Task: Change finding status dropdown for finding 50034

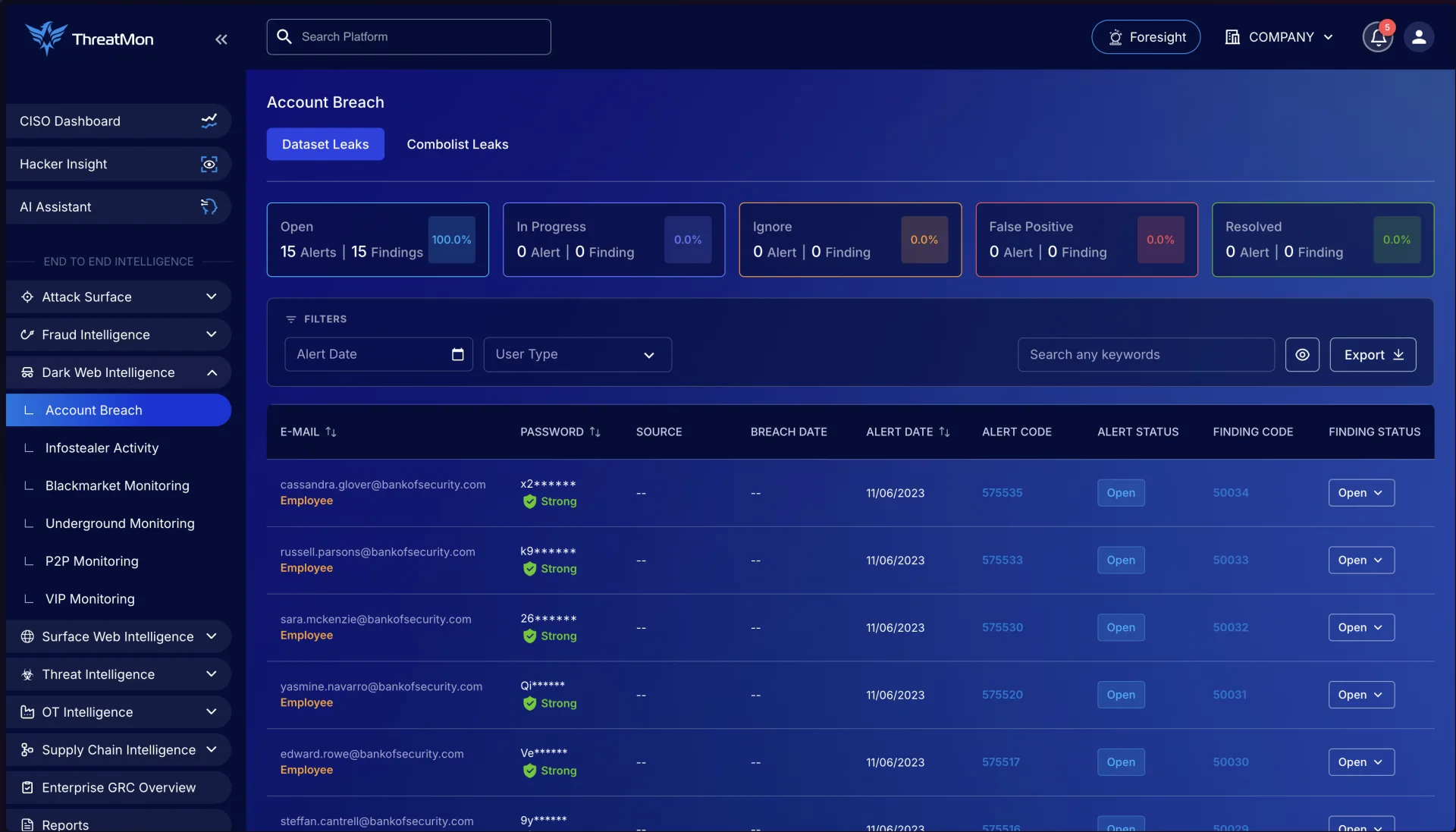Action: [x=1361, y=493]
